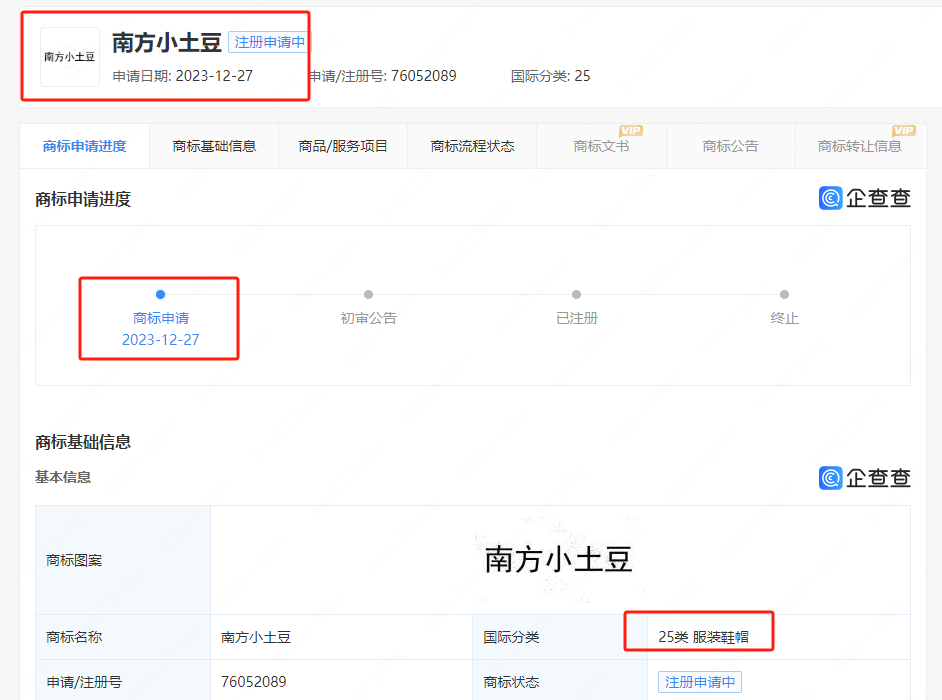The image size is (942, 700).
Task: Open the 商标转让信息 VIP tab
Action: pyautogui.click(x=860, y=146)
